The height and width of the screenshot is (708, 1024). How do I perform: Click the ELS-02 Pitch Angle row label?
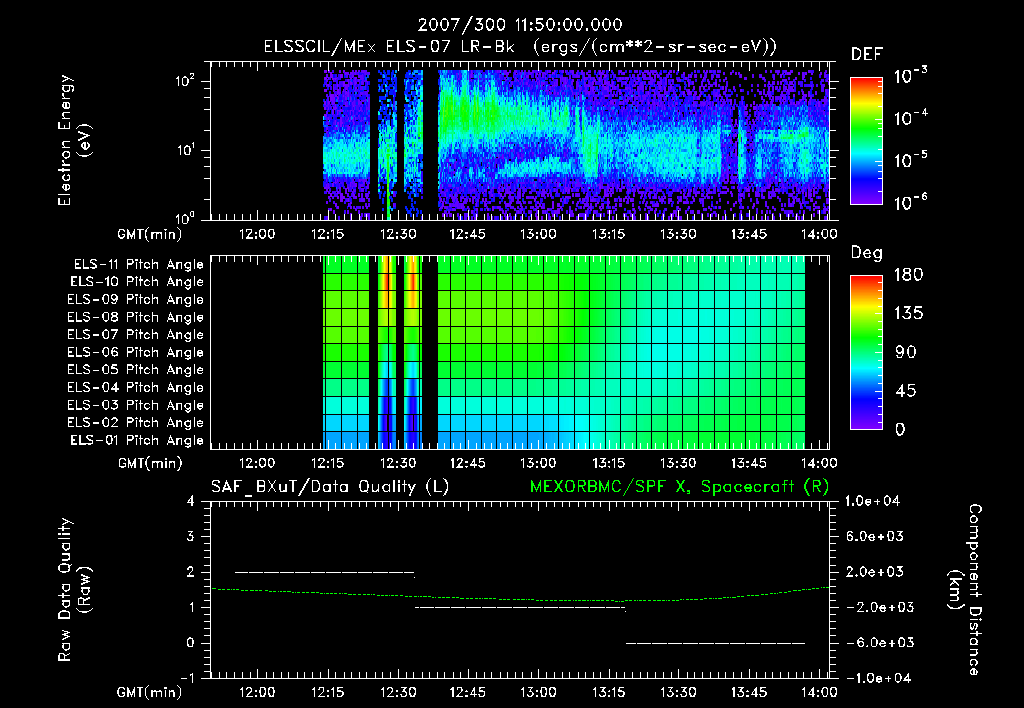click(x=135, y=423)
